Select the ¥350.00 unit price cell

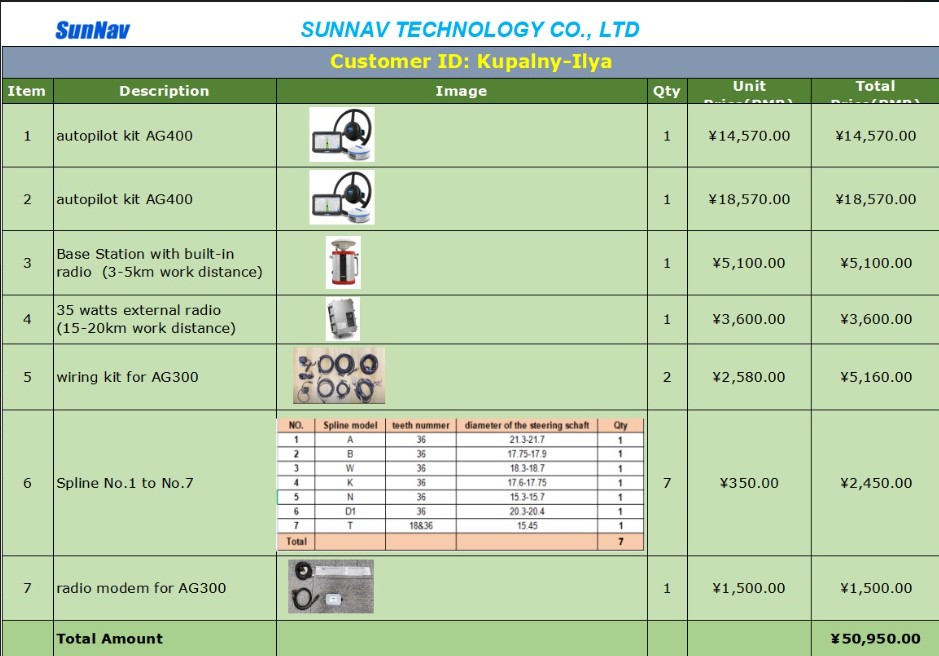749,483
